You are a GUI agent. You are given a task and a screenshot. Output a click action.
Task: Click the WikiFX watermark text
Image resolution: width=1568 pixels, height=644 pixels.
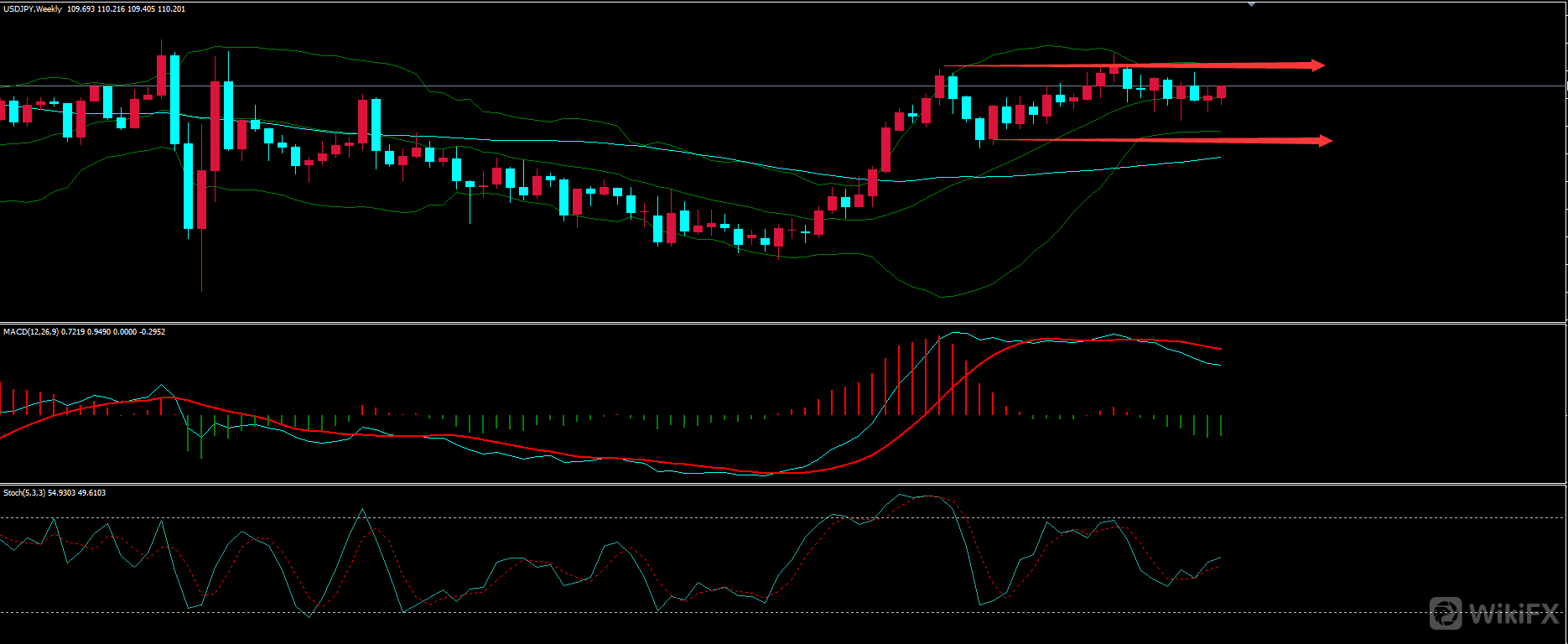click(x=1513, y=615)
